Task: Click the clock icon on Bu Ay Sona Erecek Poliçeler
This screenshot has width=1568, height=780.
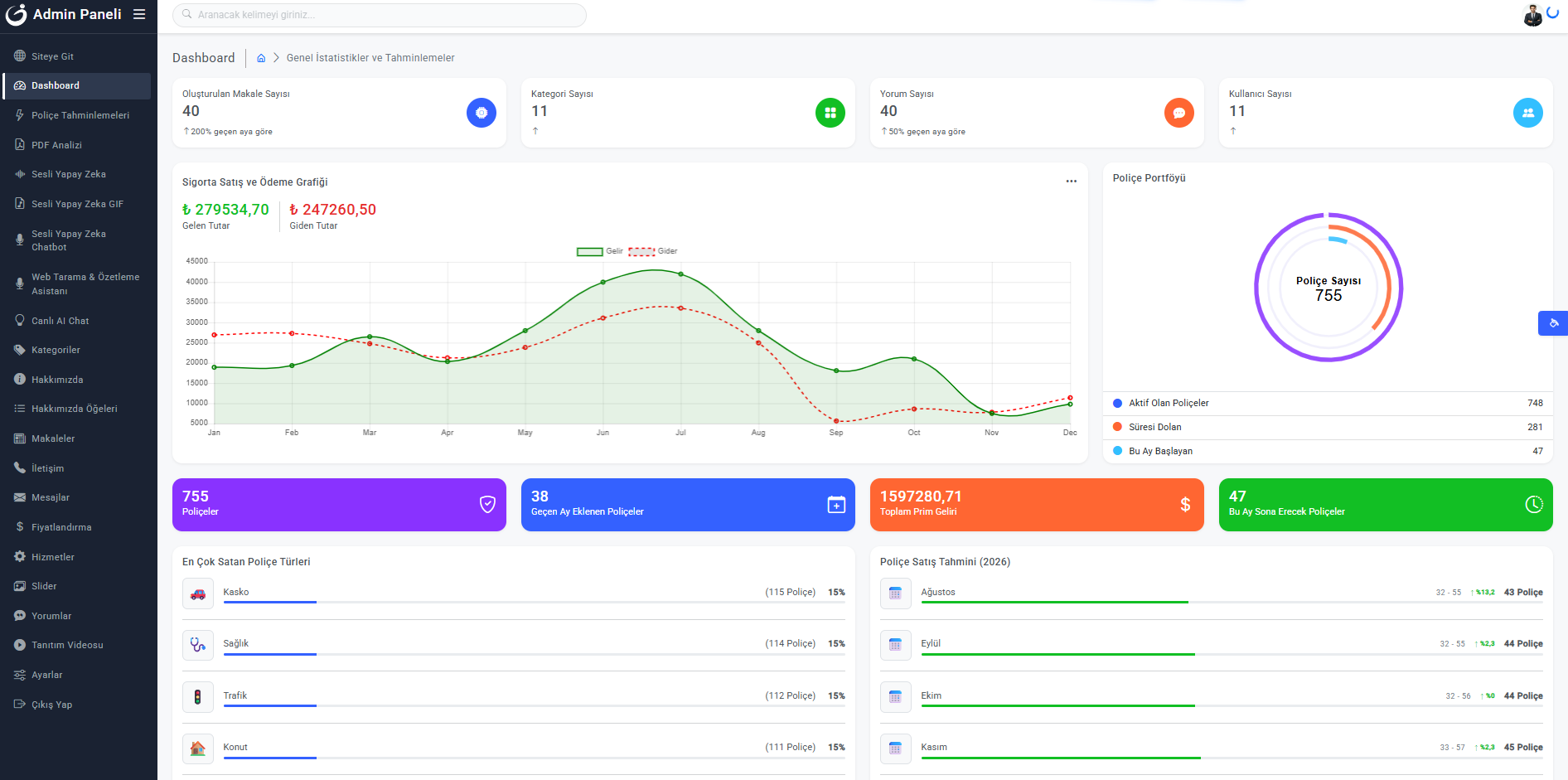Action: [x=1534, y=504]
